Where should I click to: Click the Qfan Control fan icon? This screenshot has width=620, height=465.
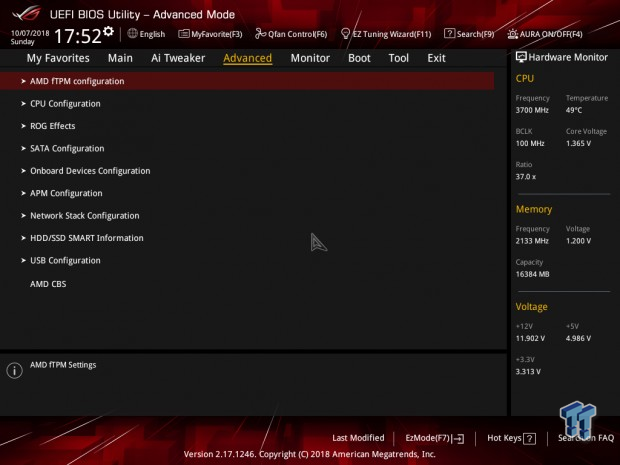[260, 34]
